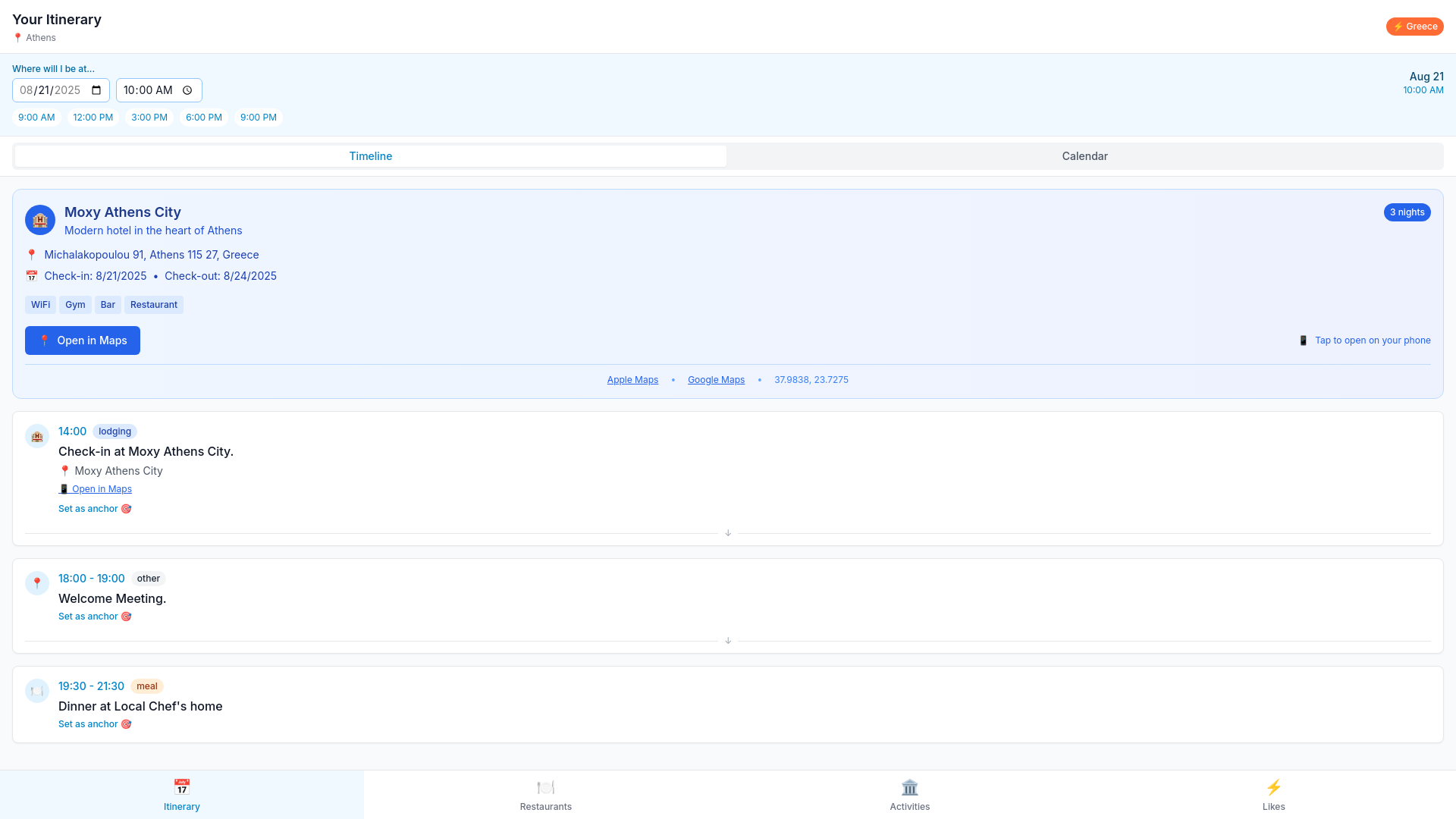
Task: Open the Activities tab in bottom navigation
Action: 910,795
